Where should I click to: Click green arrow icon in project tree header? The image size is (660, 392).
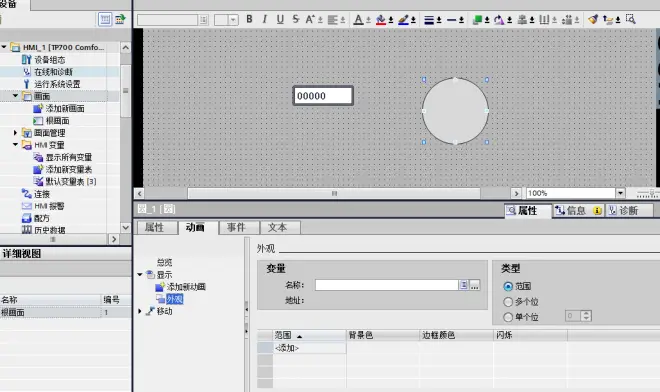(120, 19)
